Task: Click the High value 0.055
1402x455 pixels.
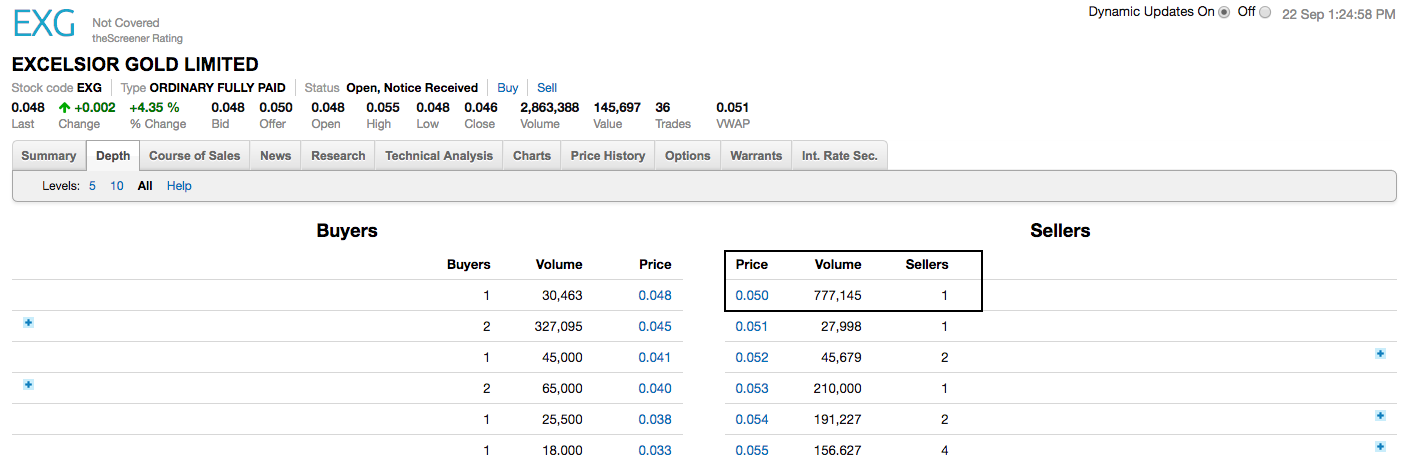Action: pos(383,108)
